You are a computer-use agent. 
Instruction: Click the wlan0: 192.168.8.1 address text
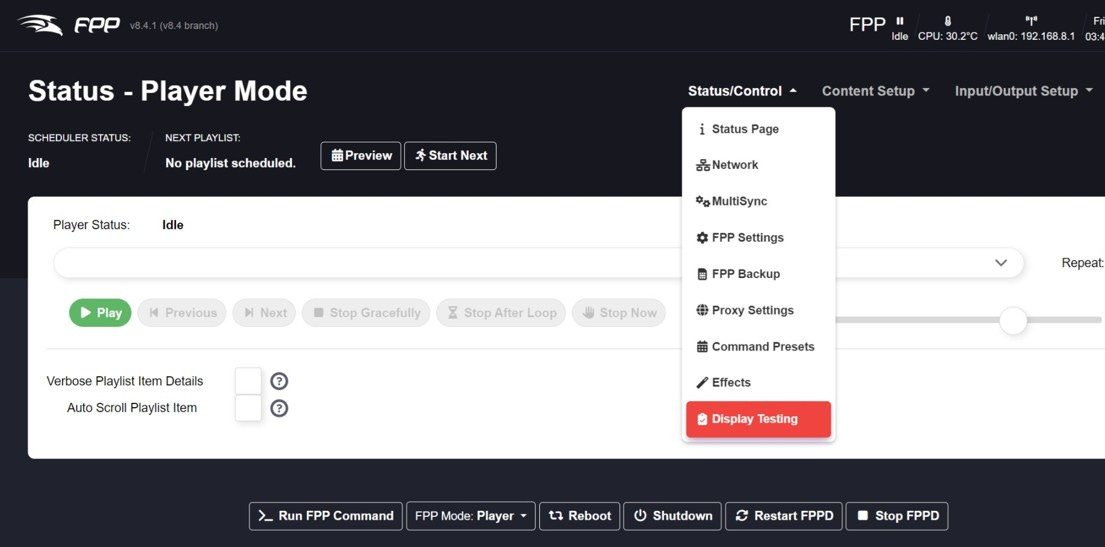(x=1031, y=37)
